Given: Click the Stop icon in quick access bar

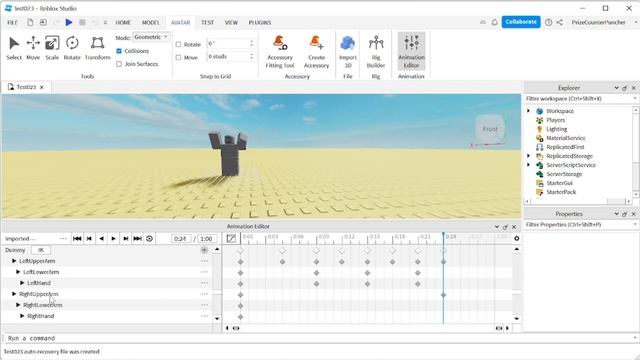Looking at the screenshot, I should pos(82,22).
